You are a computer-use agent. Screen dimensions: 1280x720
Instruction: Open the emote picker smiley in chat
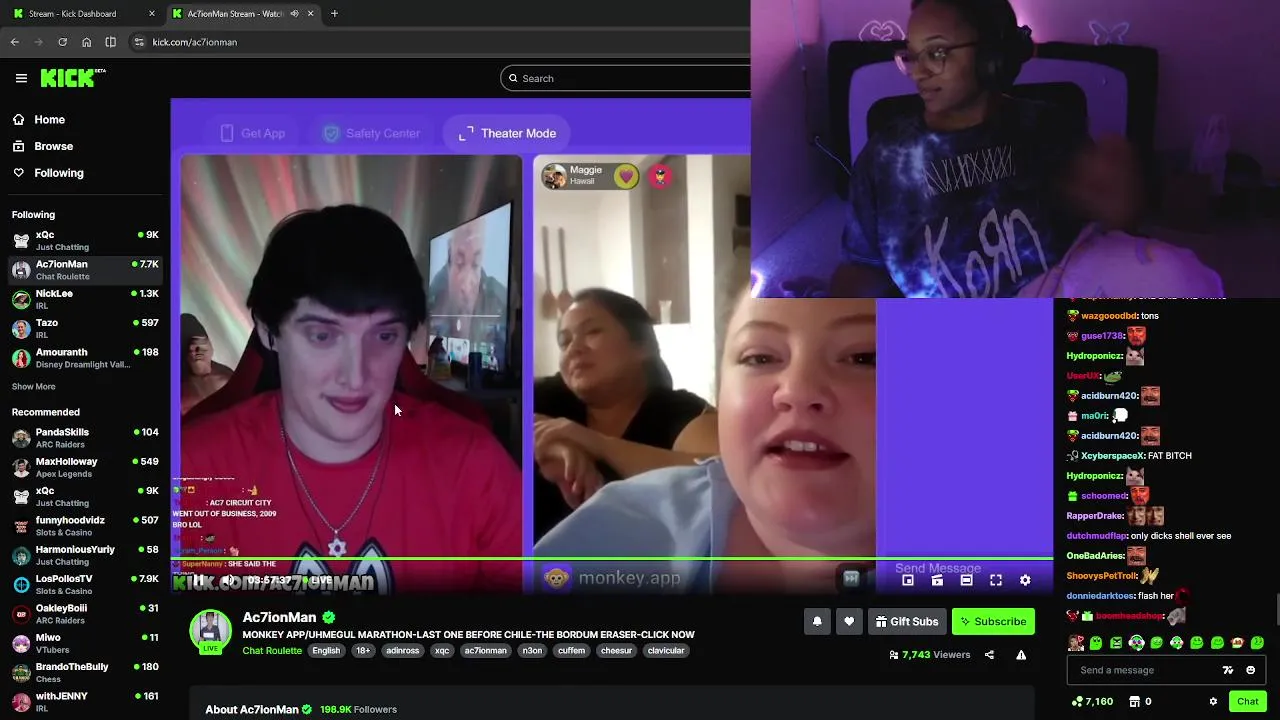click(1250, 670)
